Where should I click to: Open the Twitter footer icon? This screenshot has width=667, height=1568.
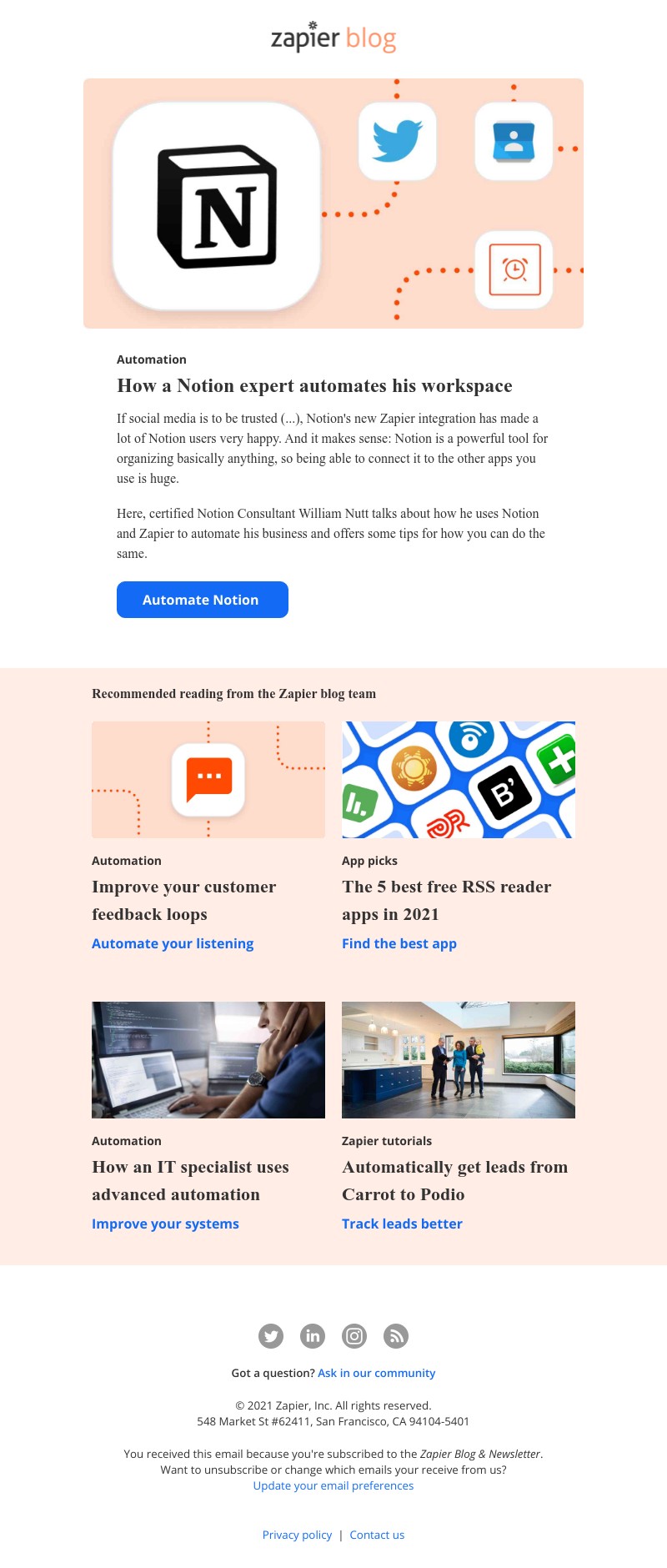tap(271, 1336)
